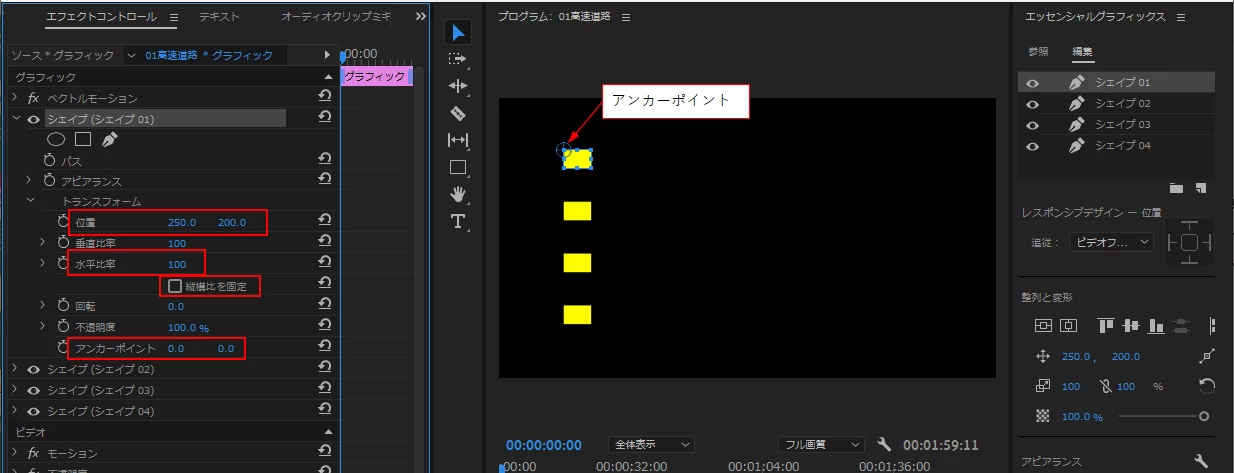Viewport: 1234px width, 473px height.
Task: Select the Hand tool
Action: [x=458, y=194]
